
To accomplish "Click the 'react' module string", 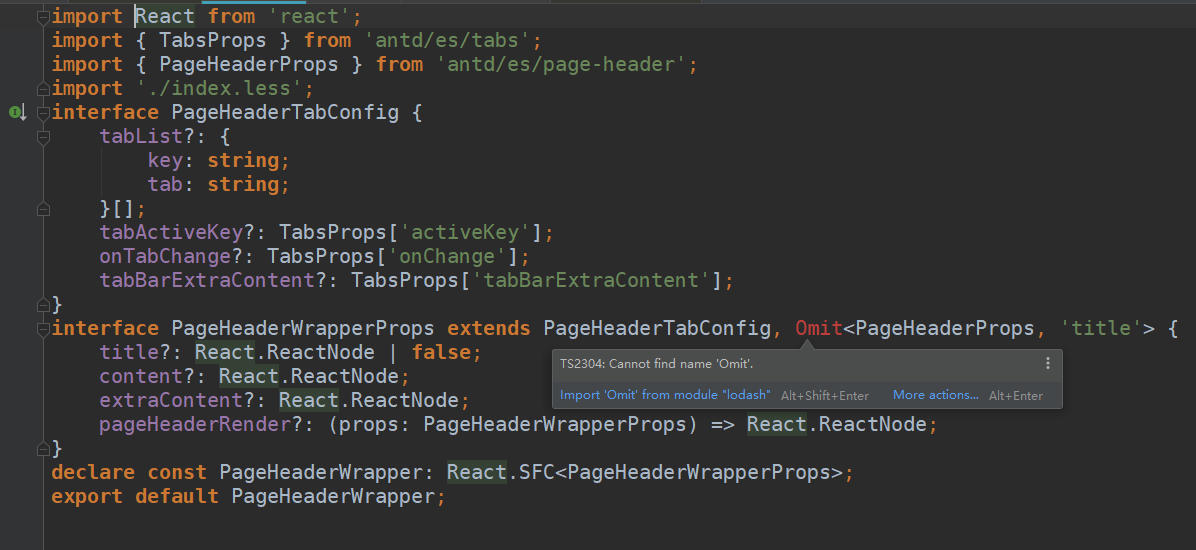I will click(x=308, y=16).
